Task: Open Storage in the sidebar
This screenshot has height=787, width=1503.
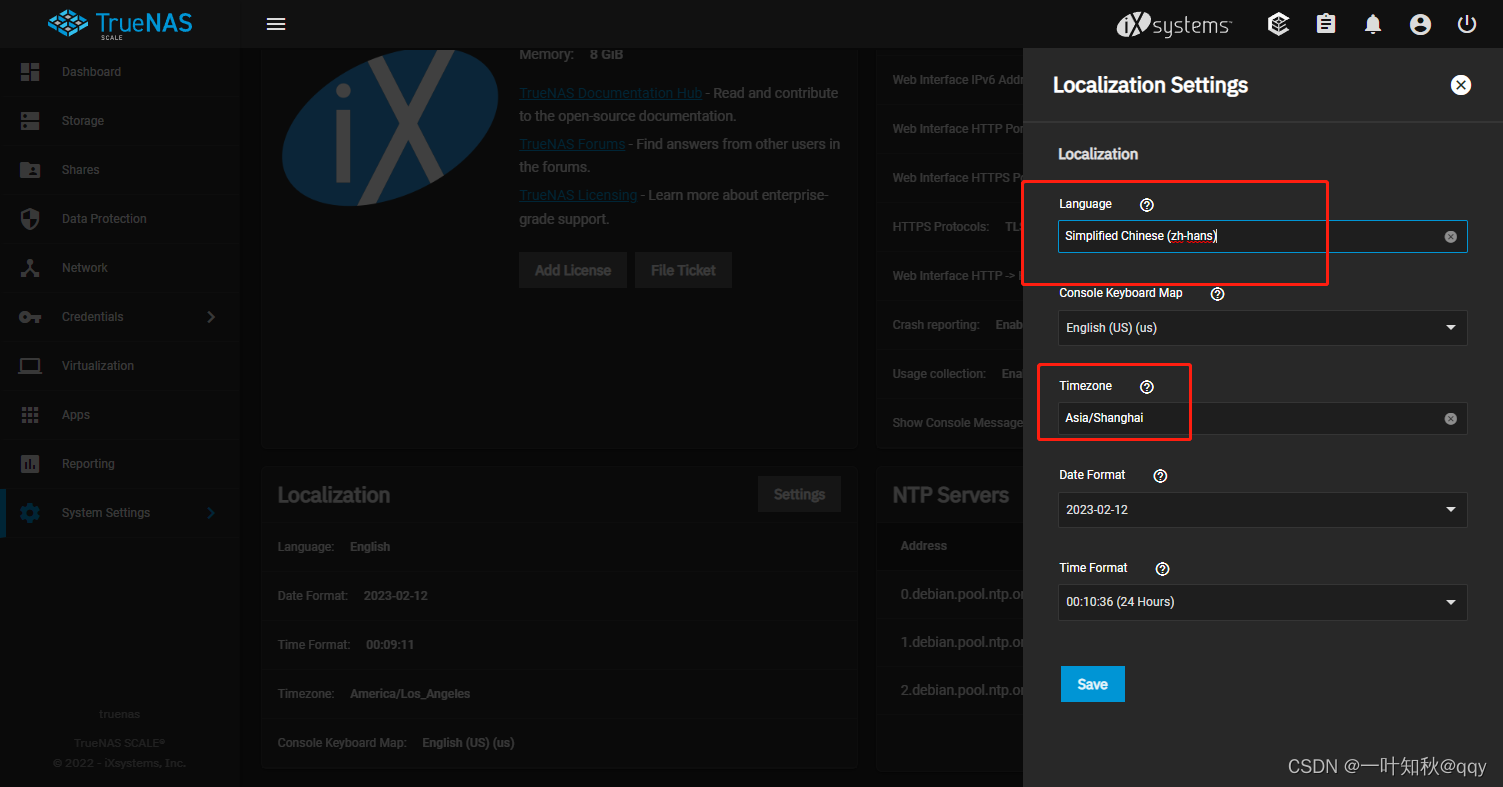Action: 120,121
